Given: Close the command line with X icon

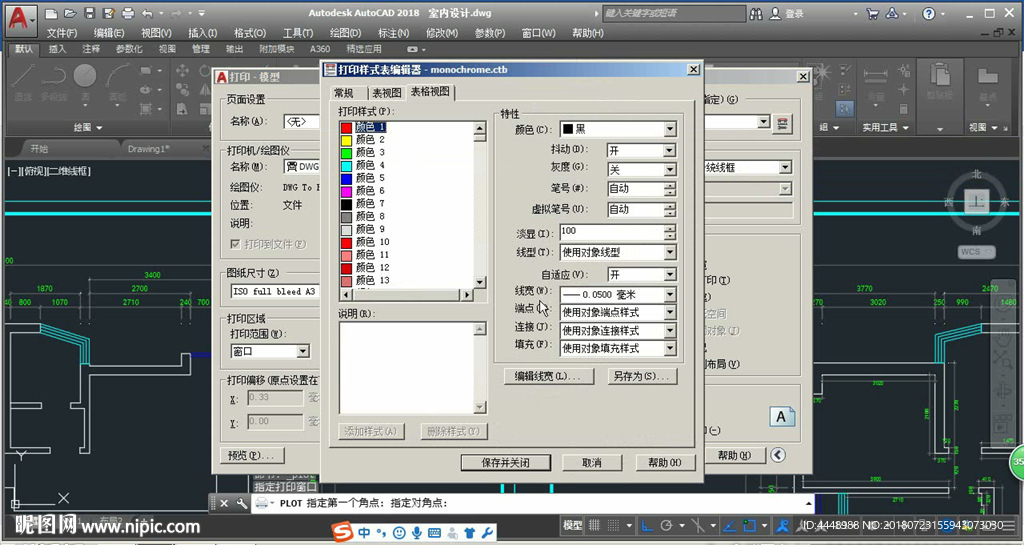Looking at the screenshot, I should click(224, 503).
